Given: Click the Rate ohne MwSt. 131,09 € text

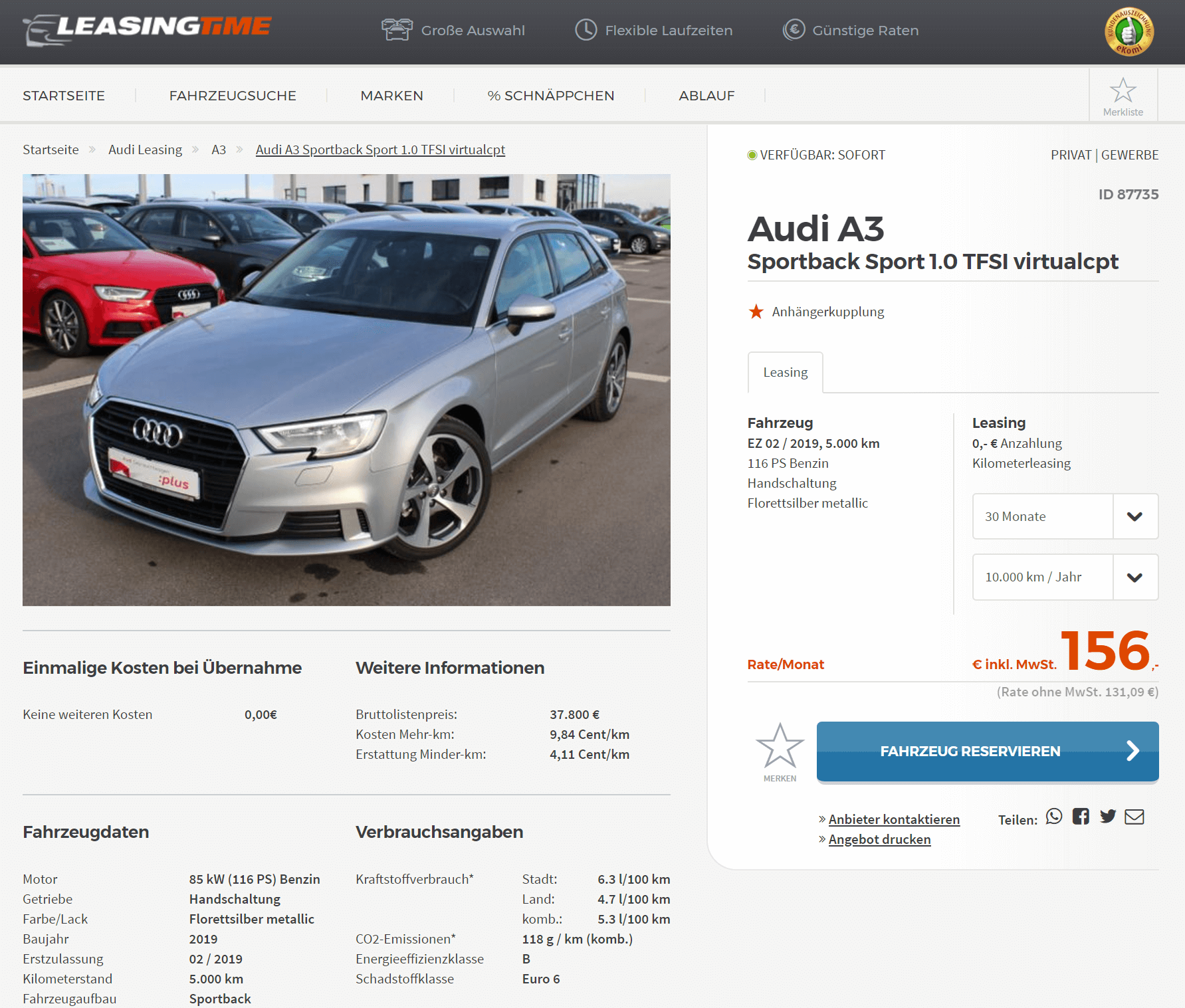Looking at the screenshot, I should (1078, 692).
